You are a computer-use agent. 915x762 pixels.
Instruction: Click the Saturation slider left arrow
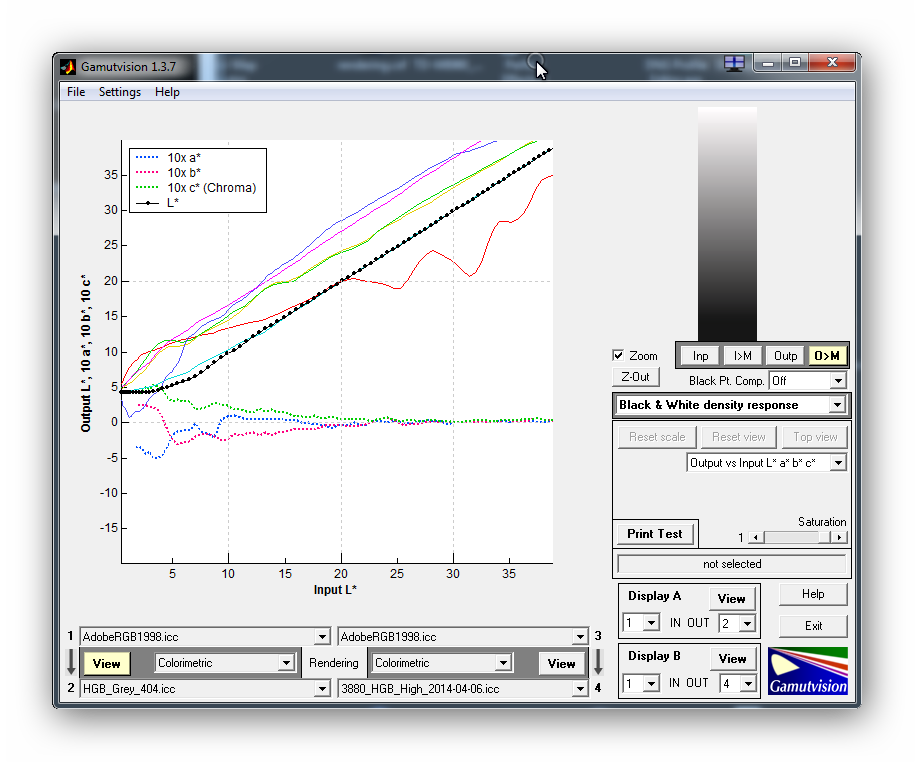point(756,538)
